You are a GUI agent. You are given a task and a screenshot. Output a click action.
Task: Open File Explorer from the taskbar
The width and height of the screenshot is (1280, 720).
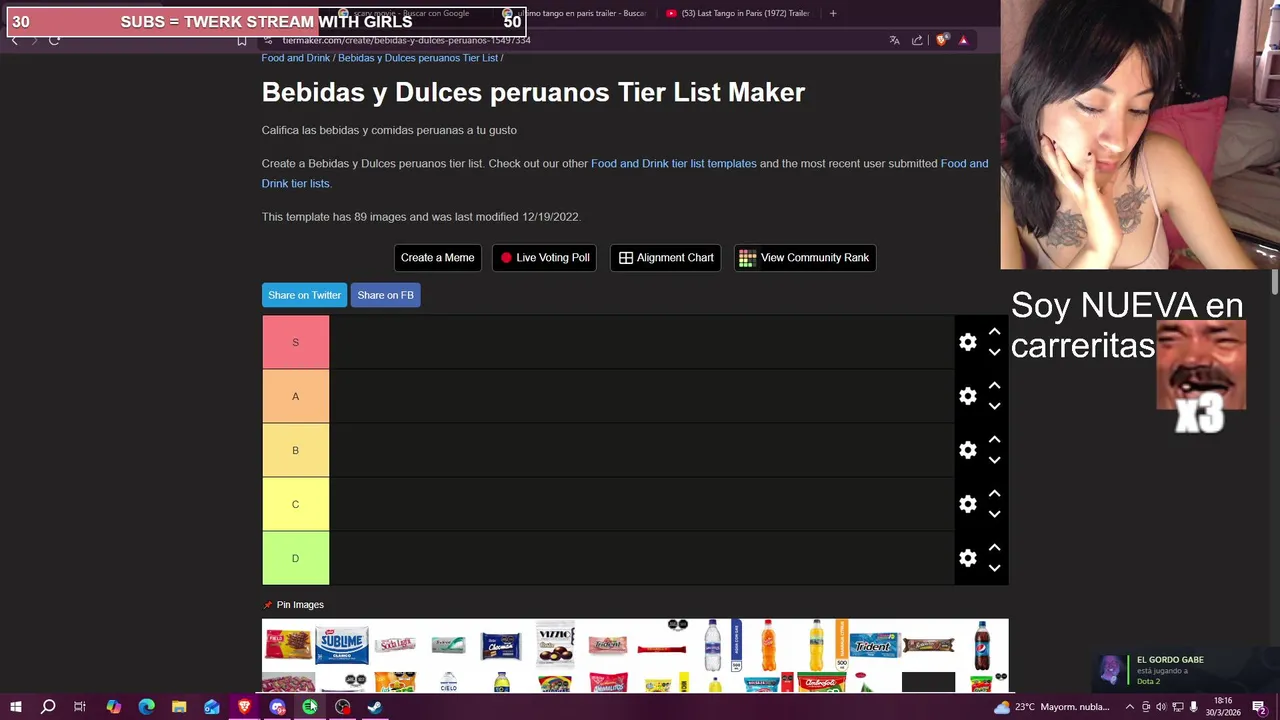tap(179, 707)
